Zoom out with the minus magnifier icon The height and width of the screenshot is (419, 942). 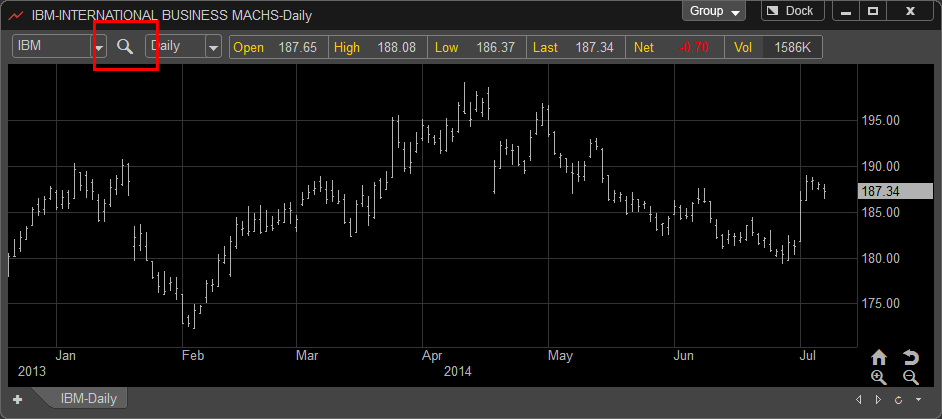pyautogui.click(x=911, y=378)
